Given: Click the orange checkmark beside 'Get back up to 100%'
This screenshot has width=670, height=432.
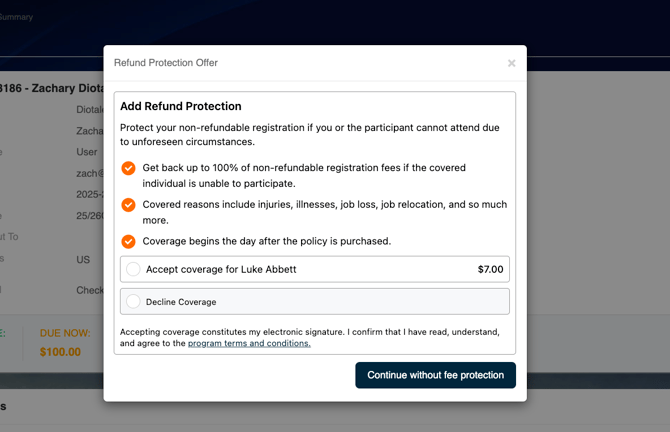Looking at the screenshot, I should [x=128, y=168].
